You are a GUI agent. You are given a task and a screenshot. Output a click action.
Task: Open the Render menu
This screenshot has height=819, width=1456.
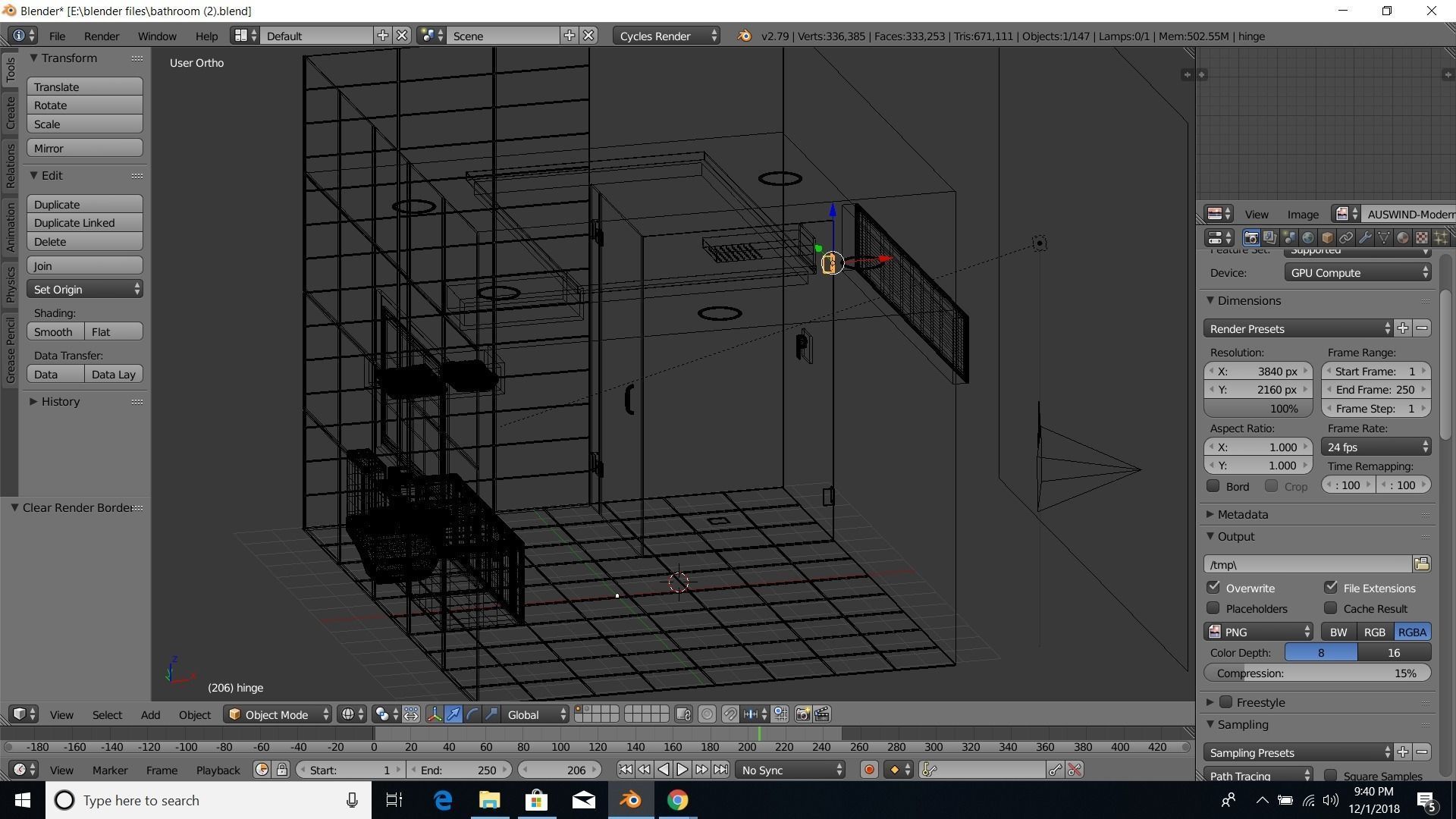(x=101, y=36)
